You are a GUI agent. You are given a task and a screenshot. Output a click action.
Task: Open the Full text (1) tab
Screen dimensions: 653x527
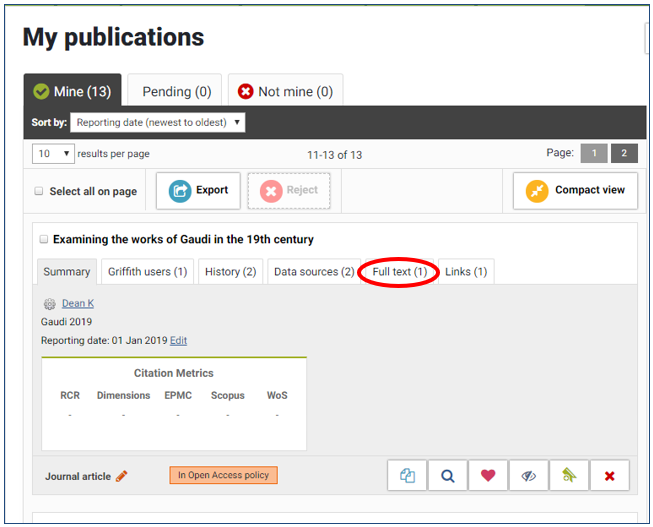pos(399,272)
